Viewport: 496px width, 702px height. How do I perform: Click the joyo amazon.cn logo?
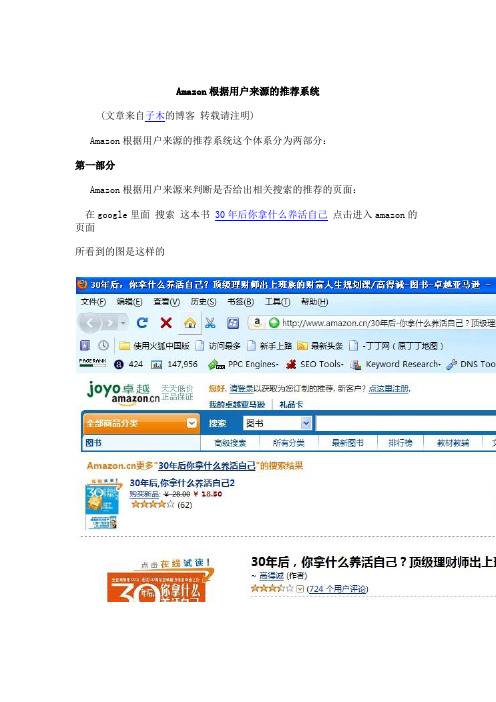pos(124,394)
